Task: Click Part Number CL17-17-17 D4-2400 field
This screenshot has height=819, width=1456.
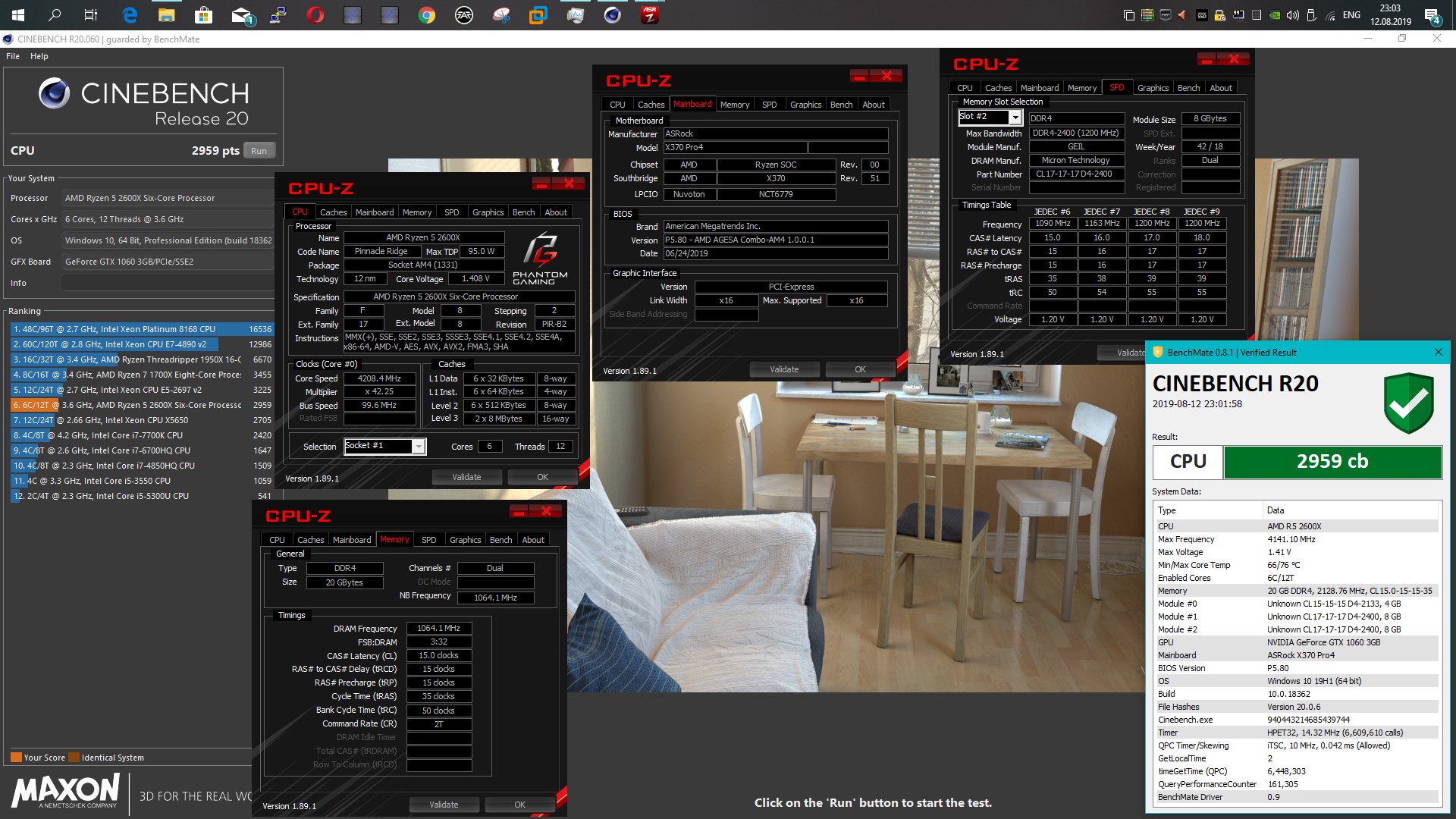Action: [1077, 174]
